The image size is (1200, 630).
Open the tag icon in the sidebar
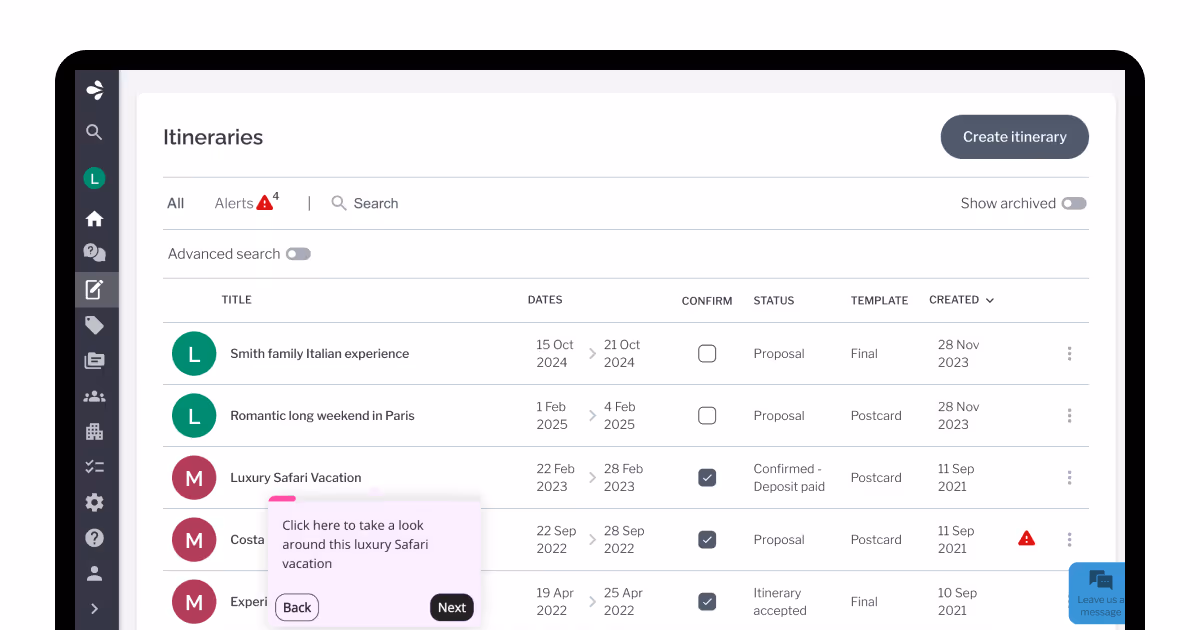point(94,325)
